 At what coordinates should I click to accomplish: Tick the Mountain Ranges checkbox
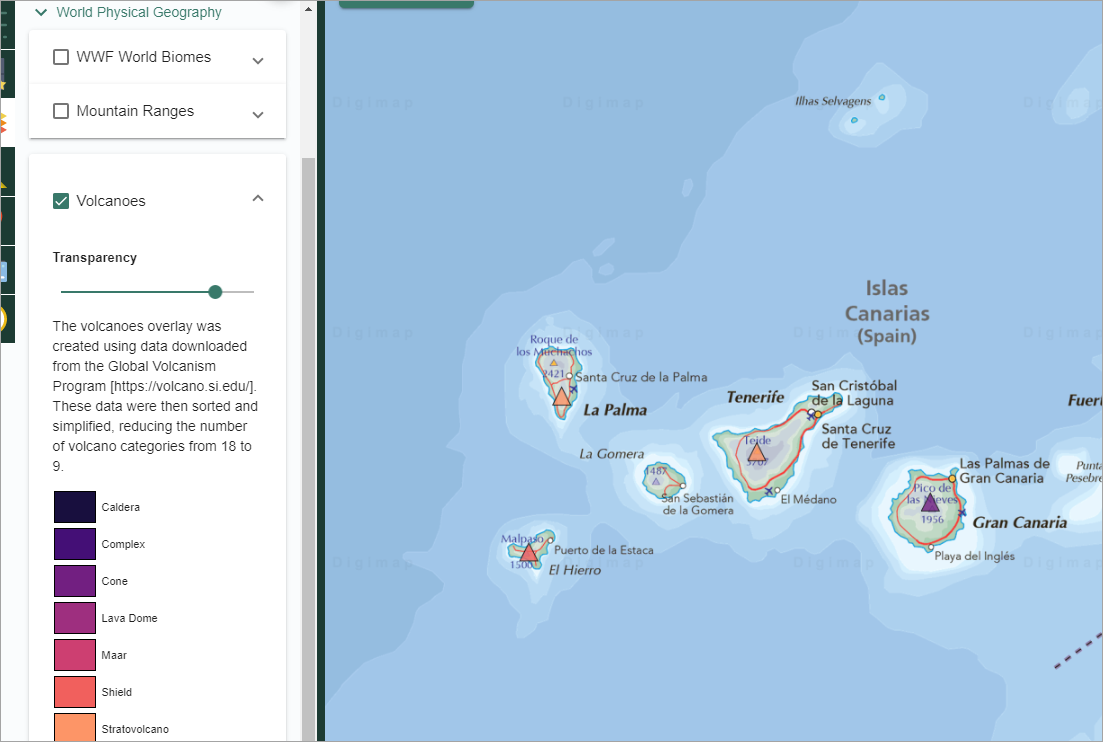(x=61, y=111)
